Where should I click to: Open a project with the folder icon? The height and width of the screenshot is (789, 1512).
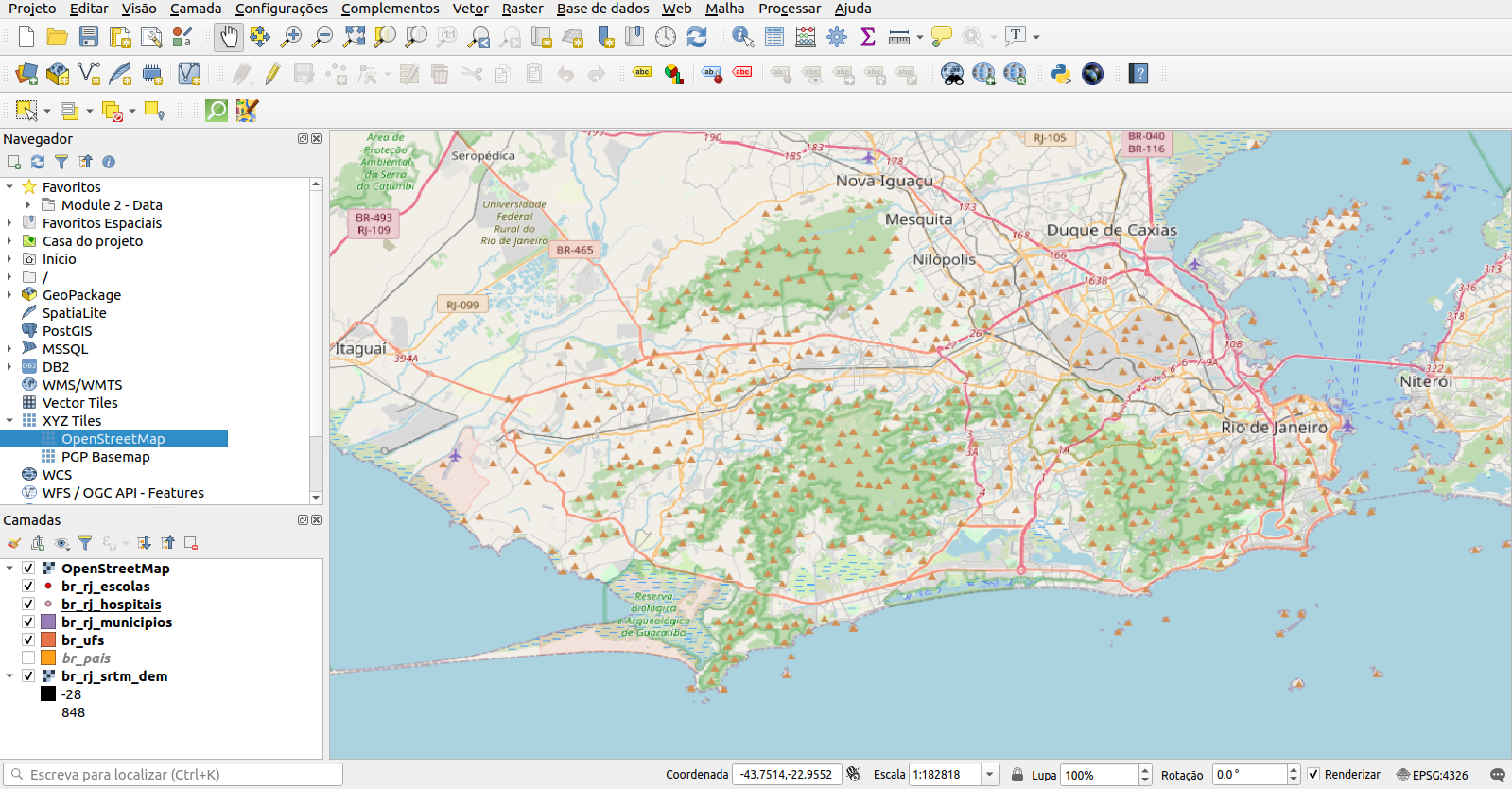[x=58, y=37]
